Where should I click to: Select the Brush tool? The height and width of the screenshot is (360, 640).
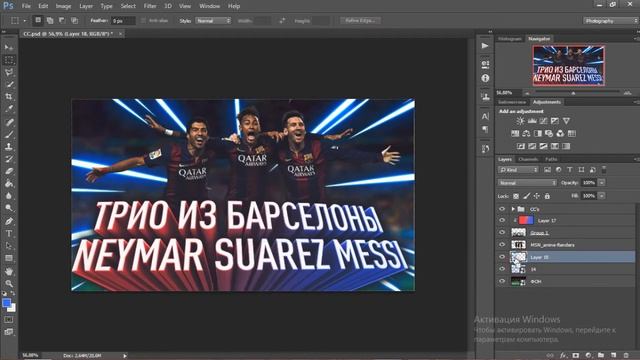[x=9, y=134]
